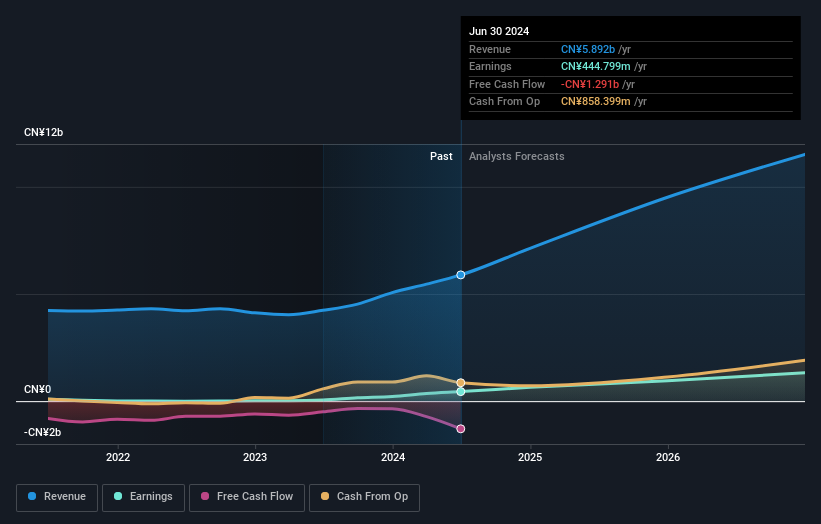The image size is (821, 524).
Task: Click the Analysts Forecasts label
Action: point(517,156)
